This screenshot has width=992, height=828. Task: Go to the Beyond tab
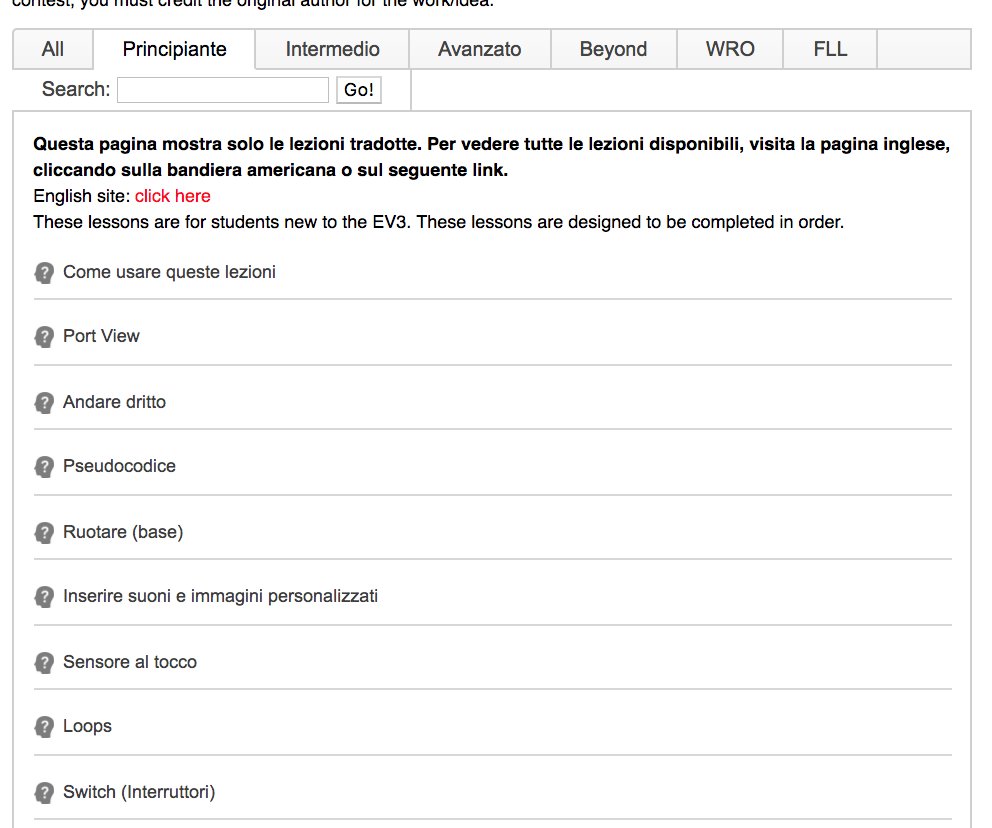pyautogui.click(x=613, y=49)
